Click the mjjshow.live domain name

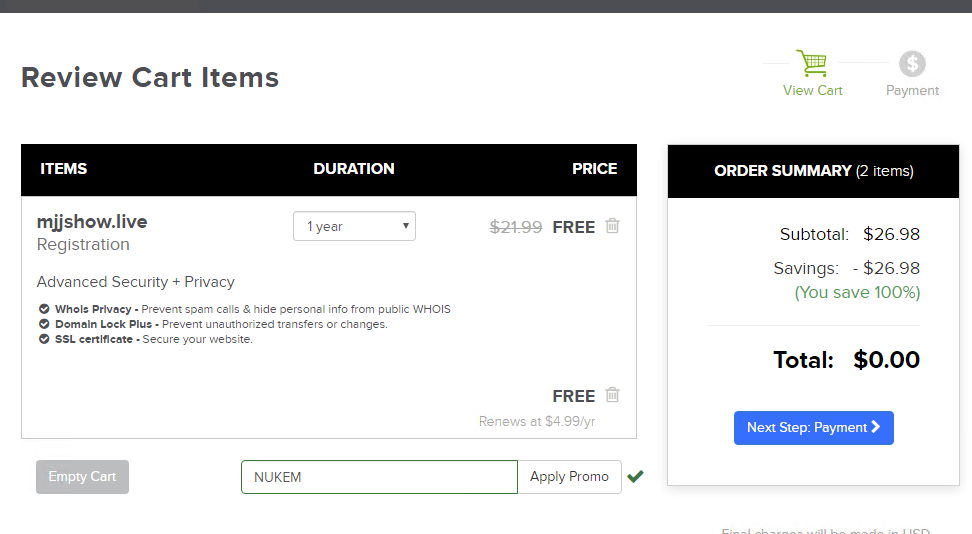point(92,222)
